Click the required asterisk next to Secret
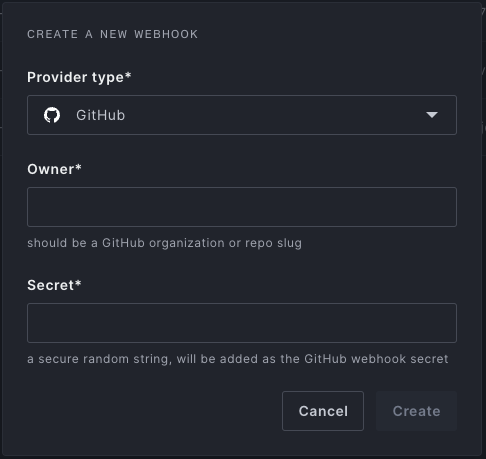 pos(78,283)
